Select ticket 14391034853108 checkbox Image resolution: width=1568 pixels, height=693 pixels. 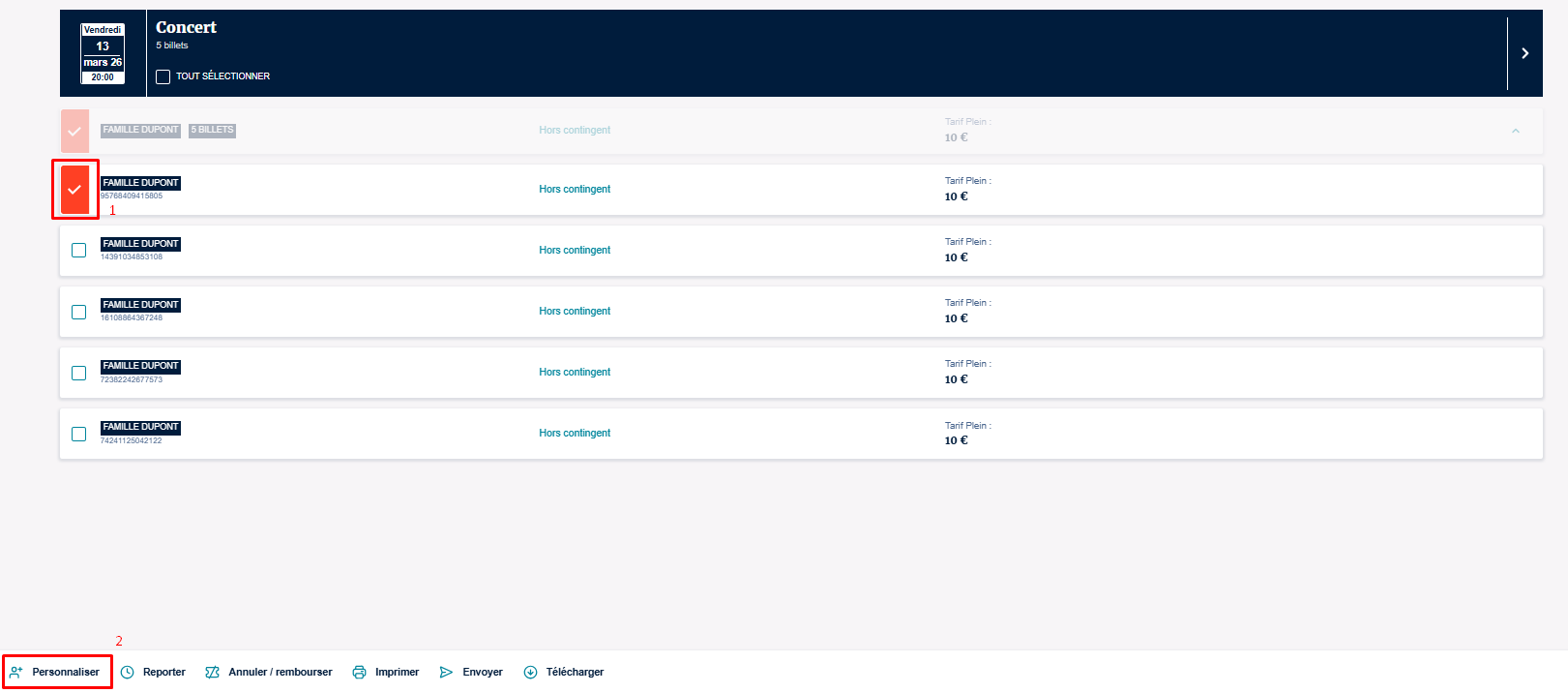(x=79, y=251)
